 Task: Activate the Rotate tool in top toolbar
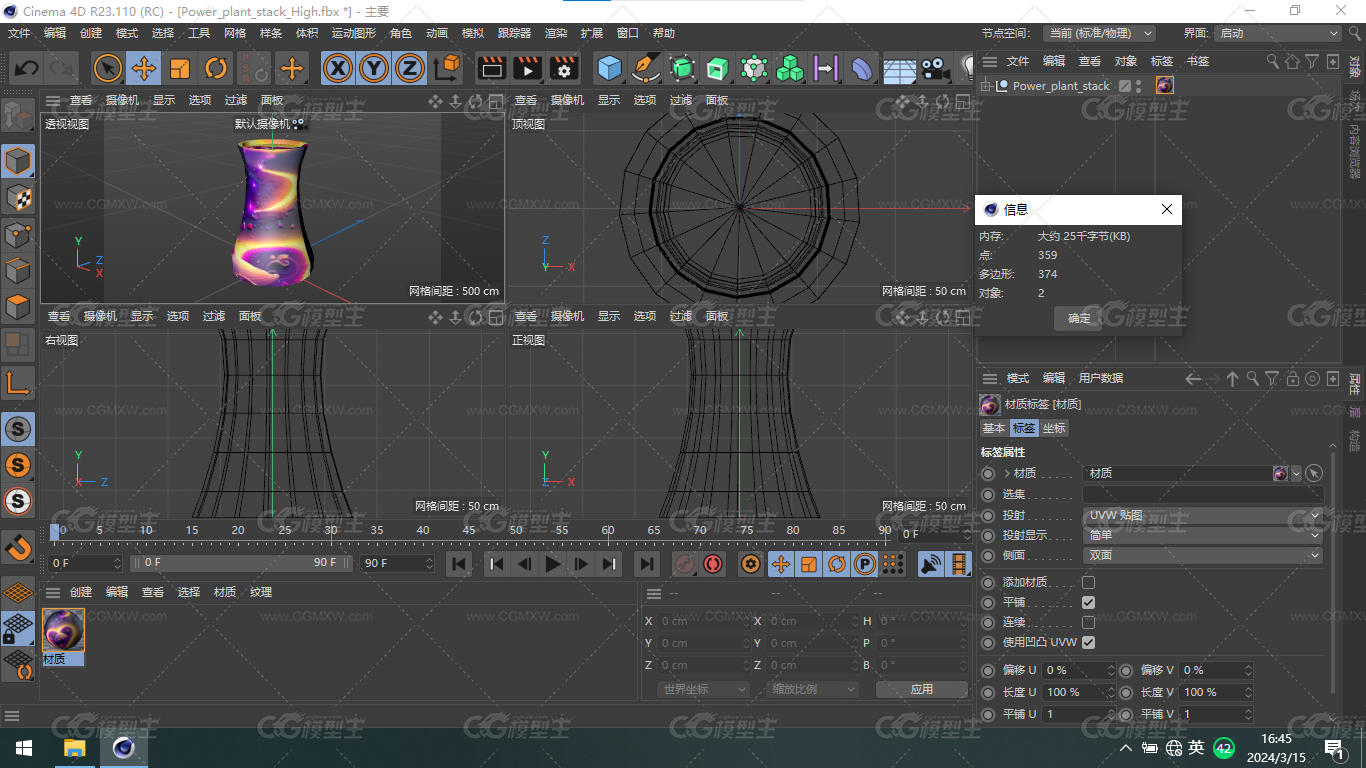coord(216,68)
